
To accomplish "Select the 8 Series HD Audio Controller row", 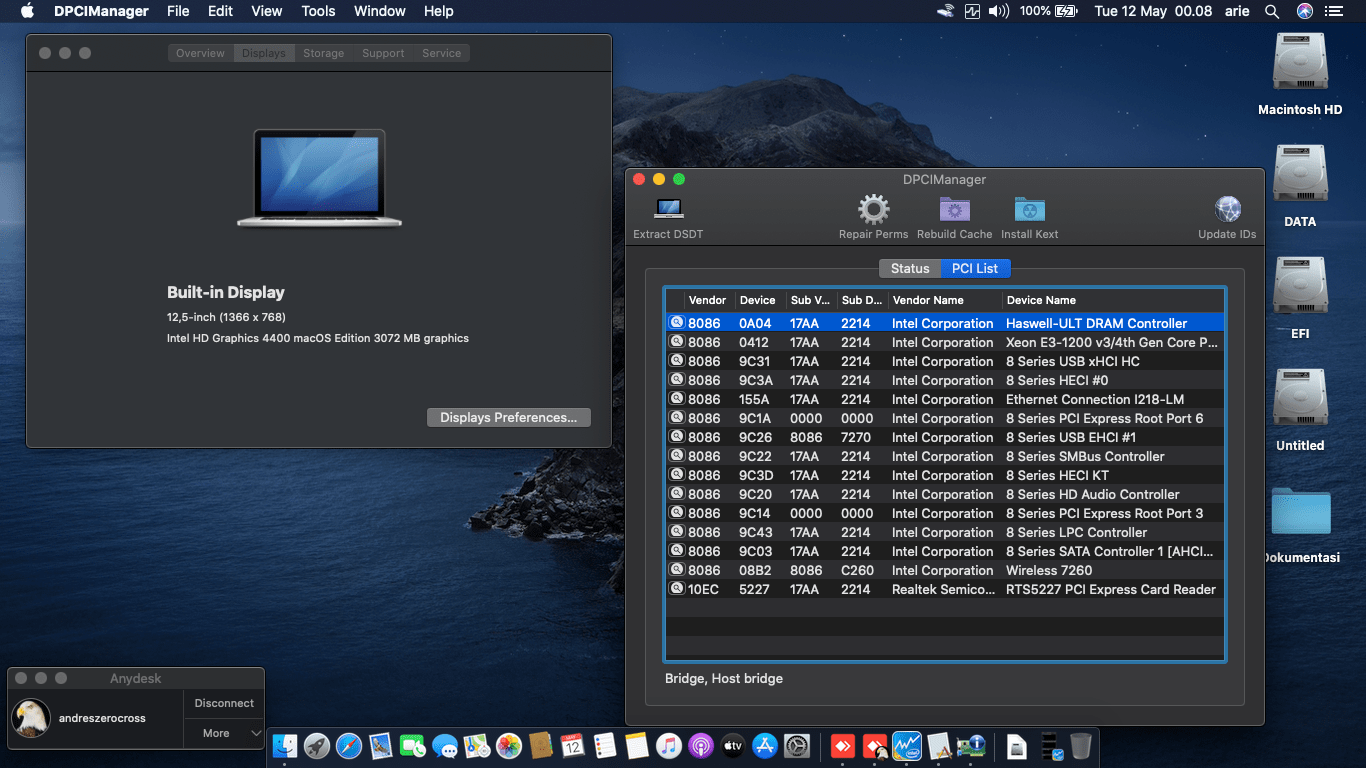I will point(945,494).
